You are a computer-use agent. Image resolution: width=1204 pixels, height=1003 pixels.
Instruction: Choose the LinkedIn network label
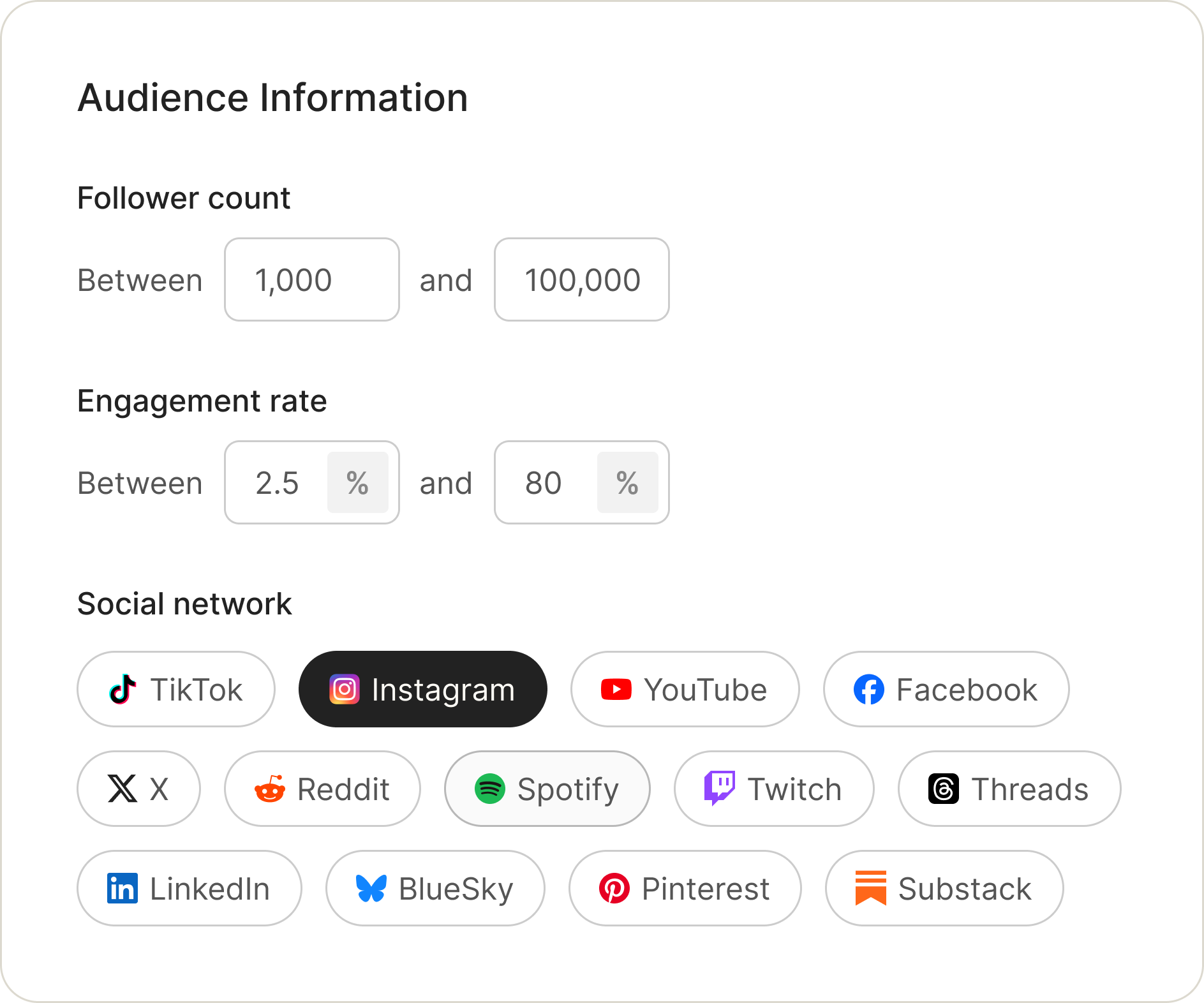pos(210,889)
